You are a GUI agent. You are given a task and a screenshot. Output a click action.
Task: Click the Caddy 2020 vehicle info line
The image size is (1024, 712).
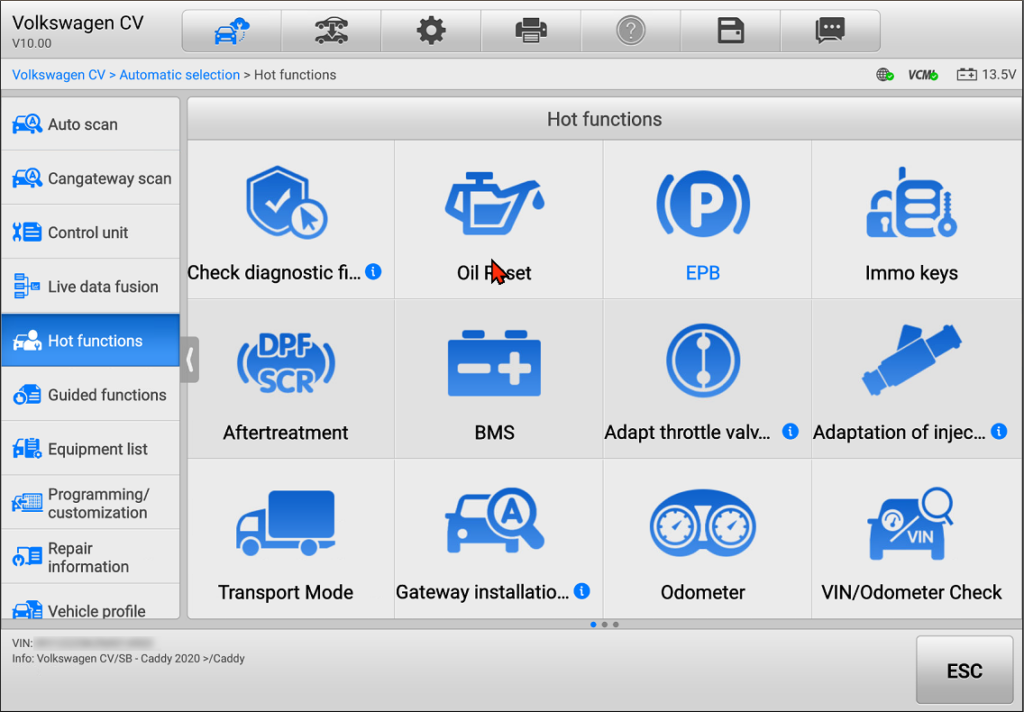[x=128, y=658]
